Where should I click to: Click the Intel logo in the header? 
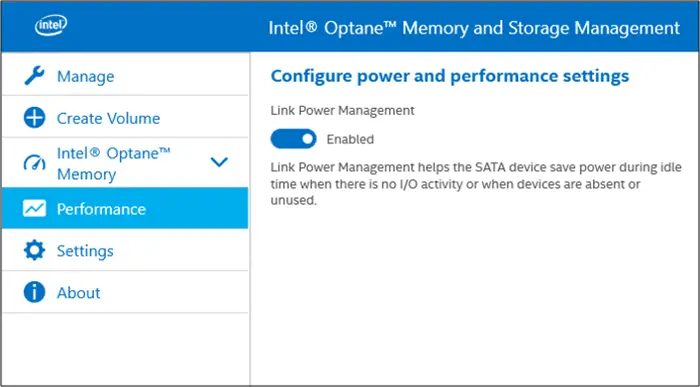(51, 26)
